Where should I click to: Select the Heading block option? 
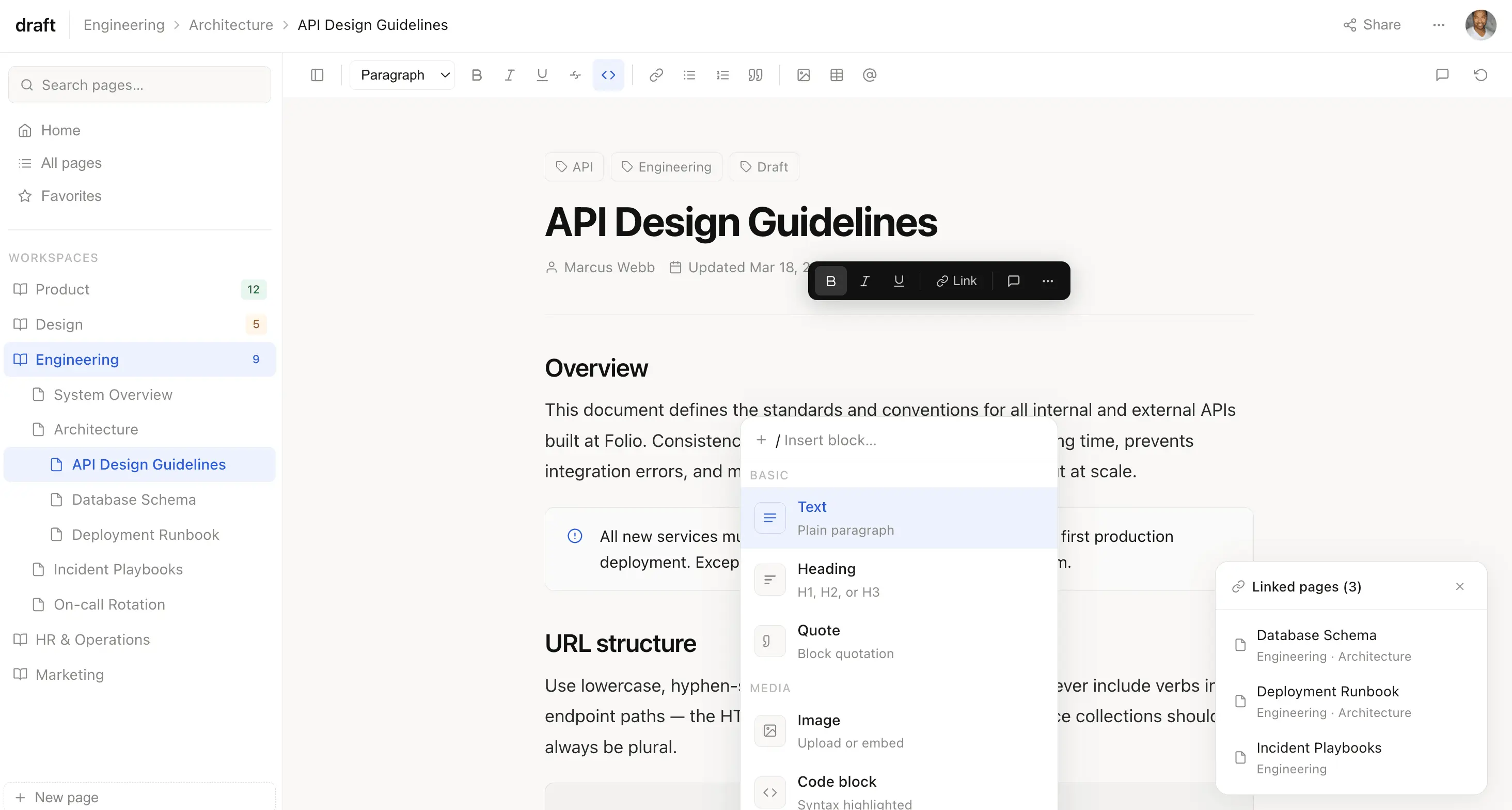[x=899, y=580]
